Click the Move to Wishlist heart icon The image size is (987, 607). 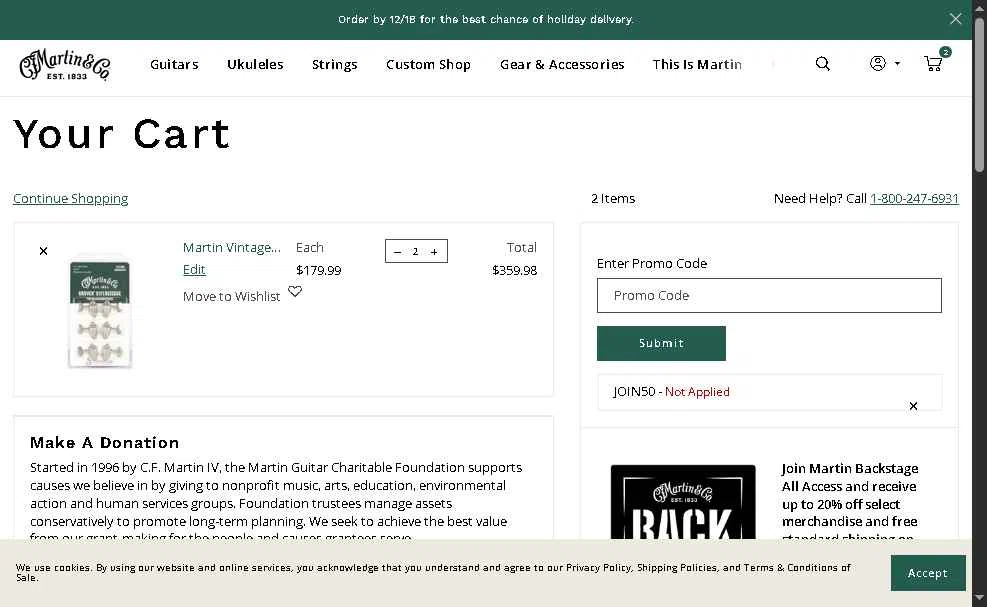point(295,292)
